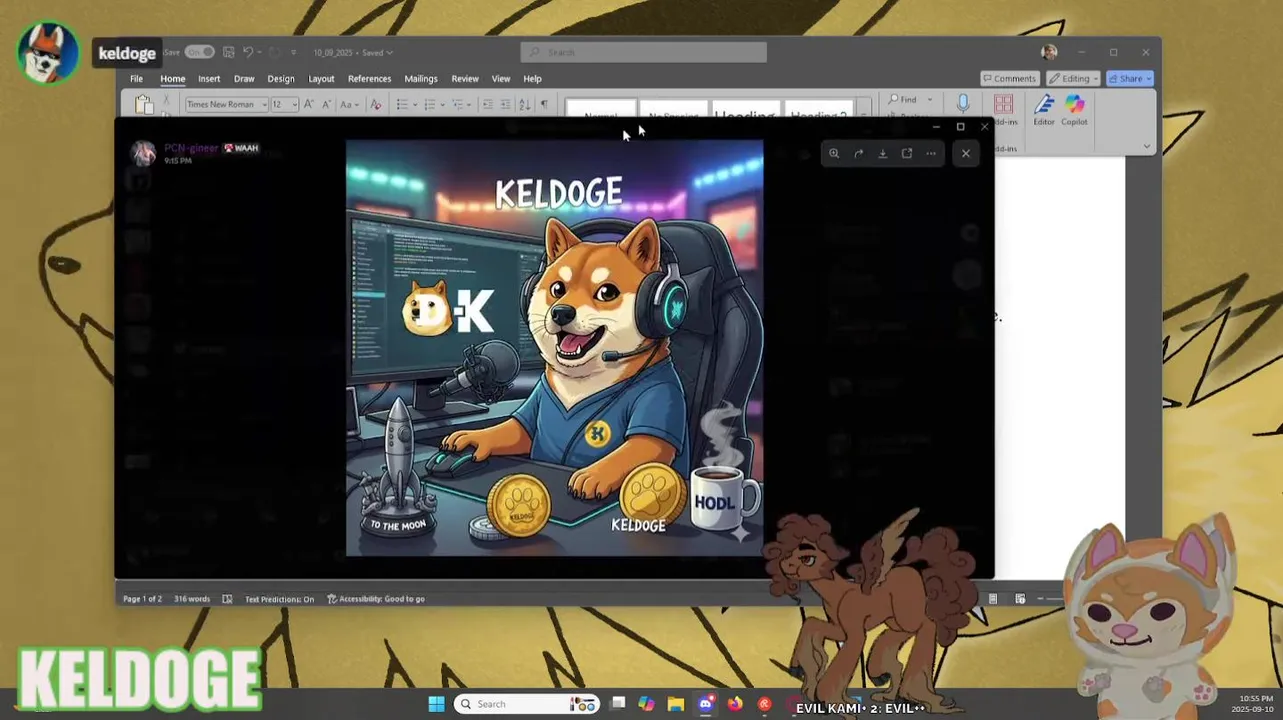The width and height of the screenshot is (1283, 720).
Task: Open the Review tab
Action: [x=465, y=79]
